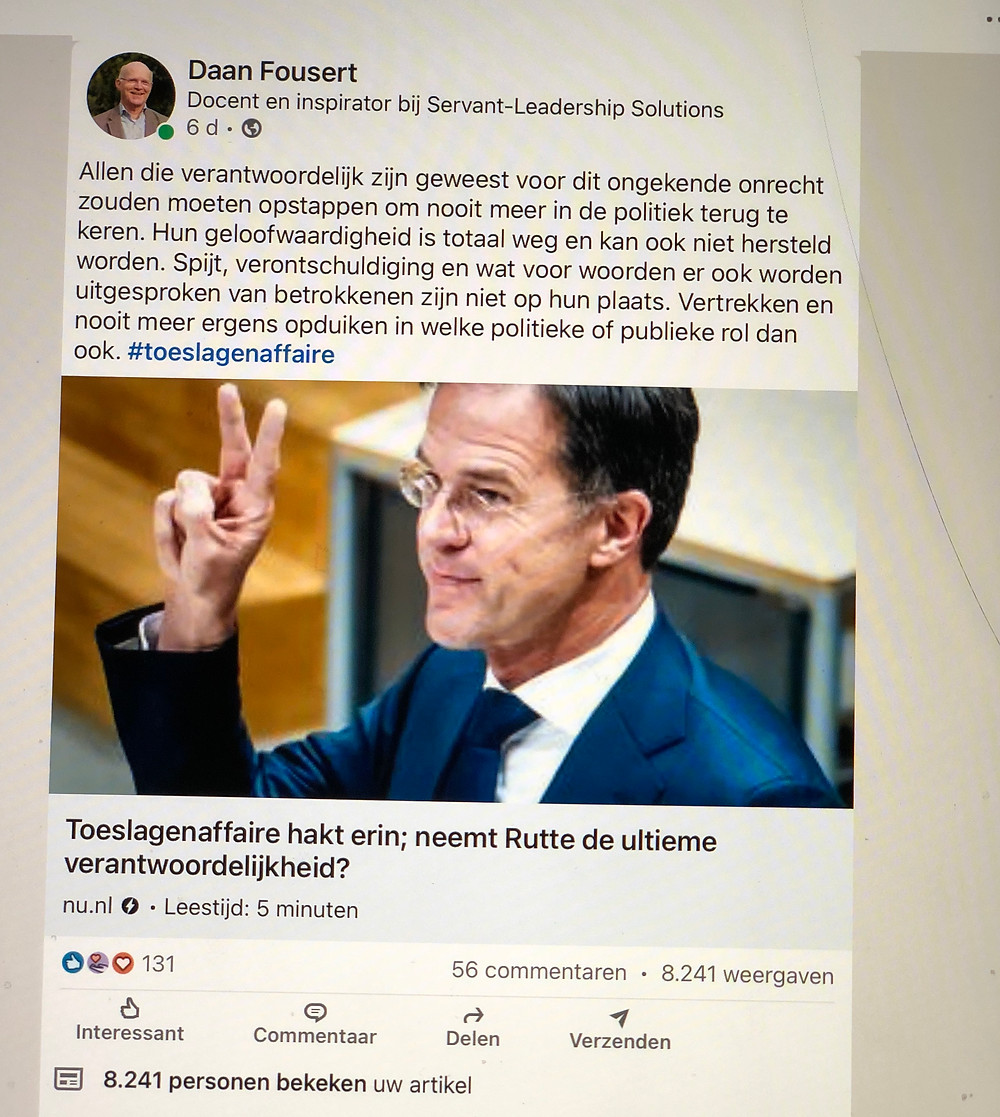The height and width of the screenshot is (1117, 1000).
Task: Toggle the Interessant reaction button
Action: 130,1021
